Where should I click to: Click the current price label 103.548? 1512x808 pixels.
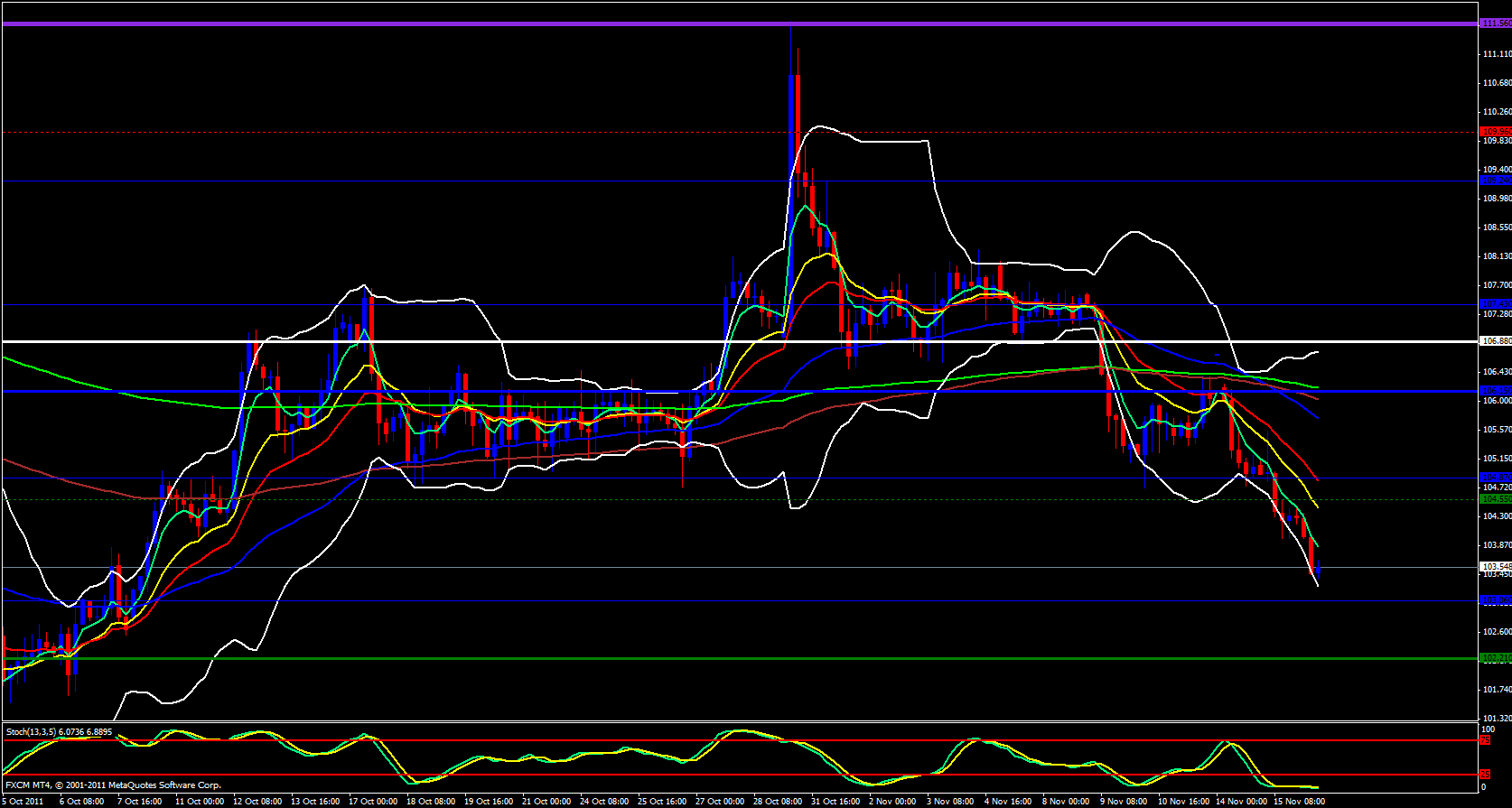click(1496, 566)
